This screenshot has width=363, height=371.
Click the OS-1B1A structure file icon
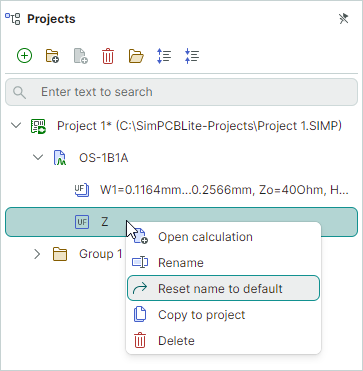(x=60, y=158)
